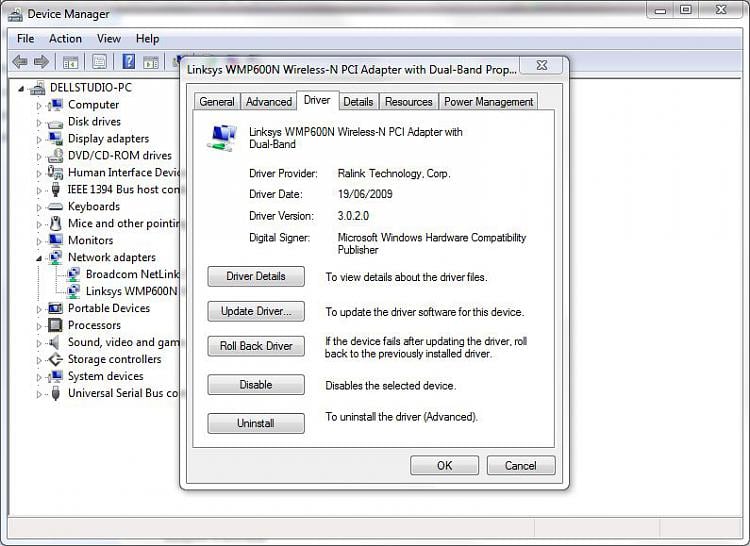Screen dimensions: 750x546
Task: Click the Forward arrow toolbar icon
Action: pos(41,62)
